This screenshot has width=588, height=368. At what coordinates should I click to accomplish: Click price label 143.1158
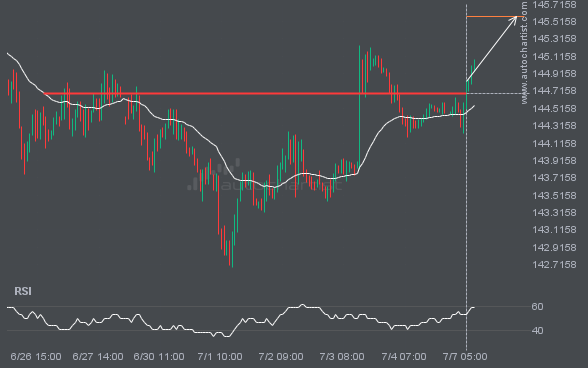pyautogui.click(x=554, y=230)
